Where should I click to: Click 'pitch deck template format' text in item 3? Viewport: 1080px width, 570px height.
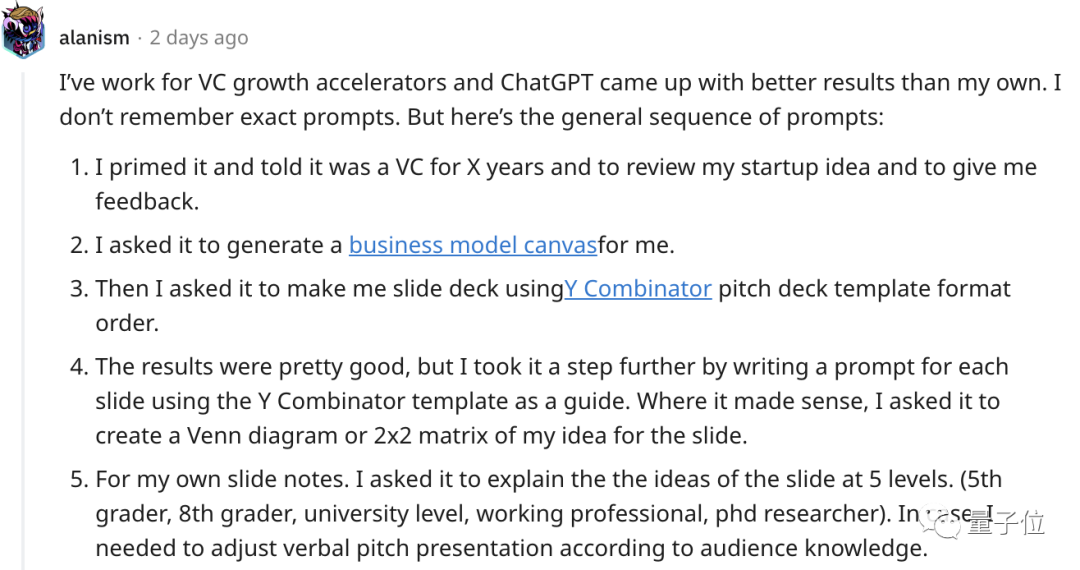(864, 288)
